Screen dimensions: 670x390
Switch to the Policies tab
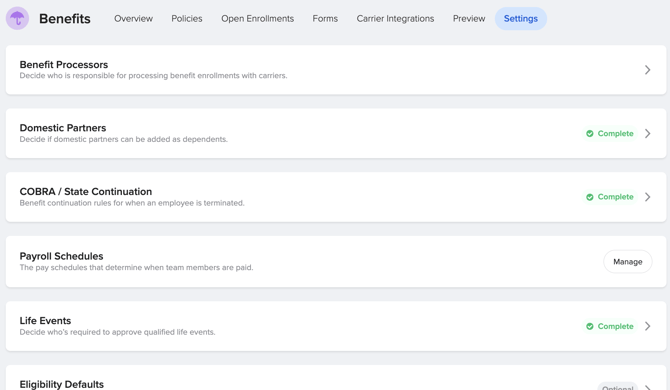(187, 19)
